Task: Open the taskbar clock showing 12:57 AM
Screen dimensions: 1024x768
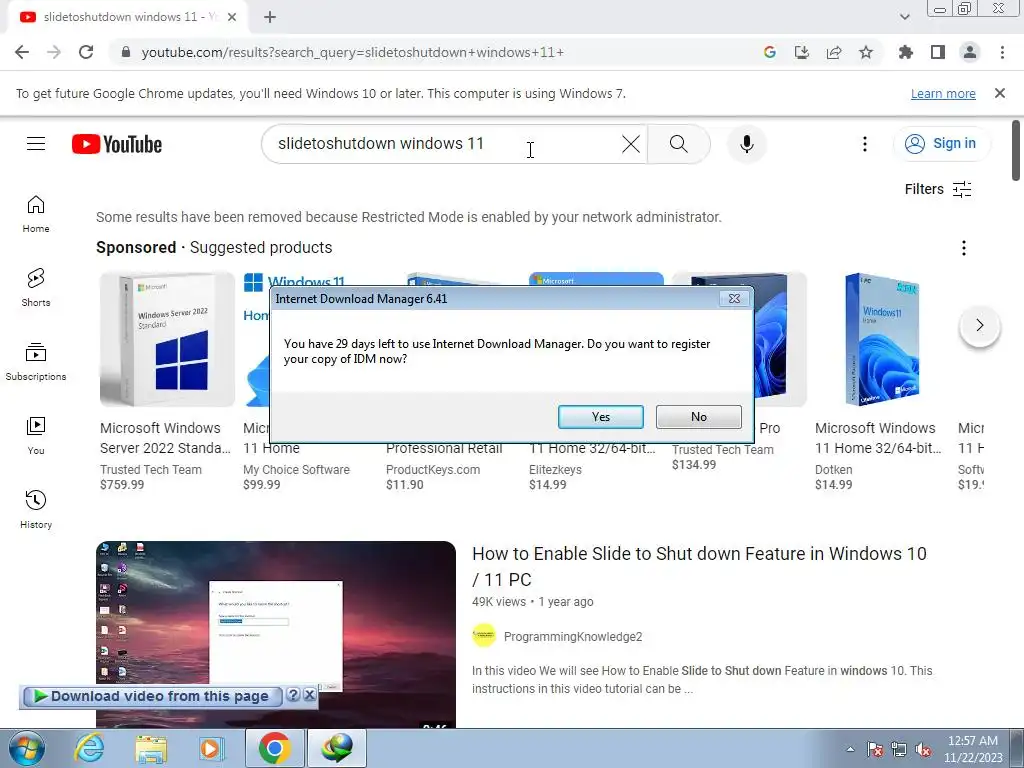Action: click(x=972, y=749)
